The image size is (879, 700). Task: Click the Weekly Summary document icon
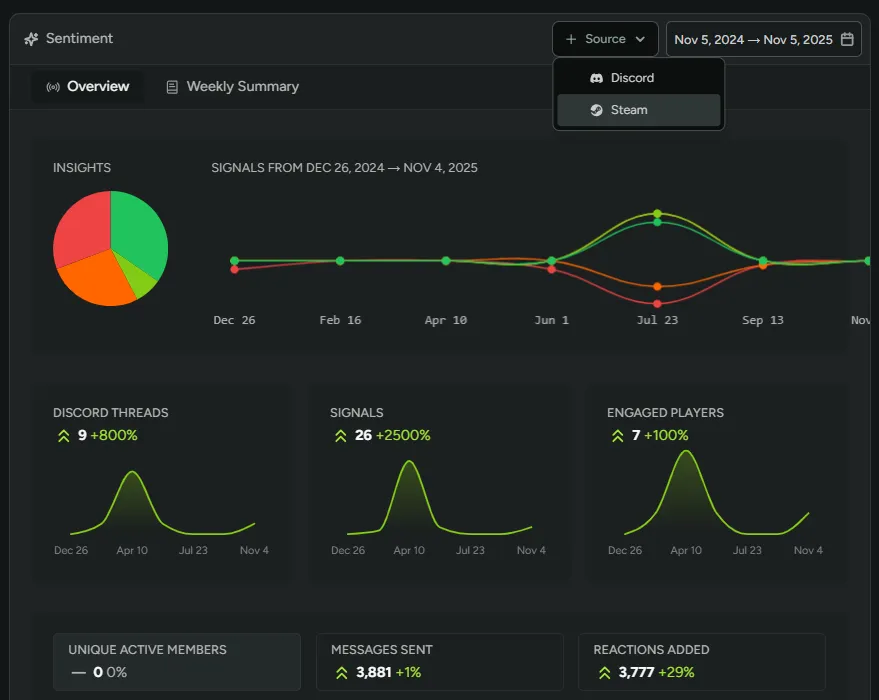point(173,87)
